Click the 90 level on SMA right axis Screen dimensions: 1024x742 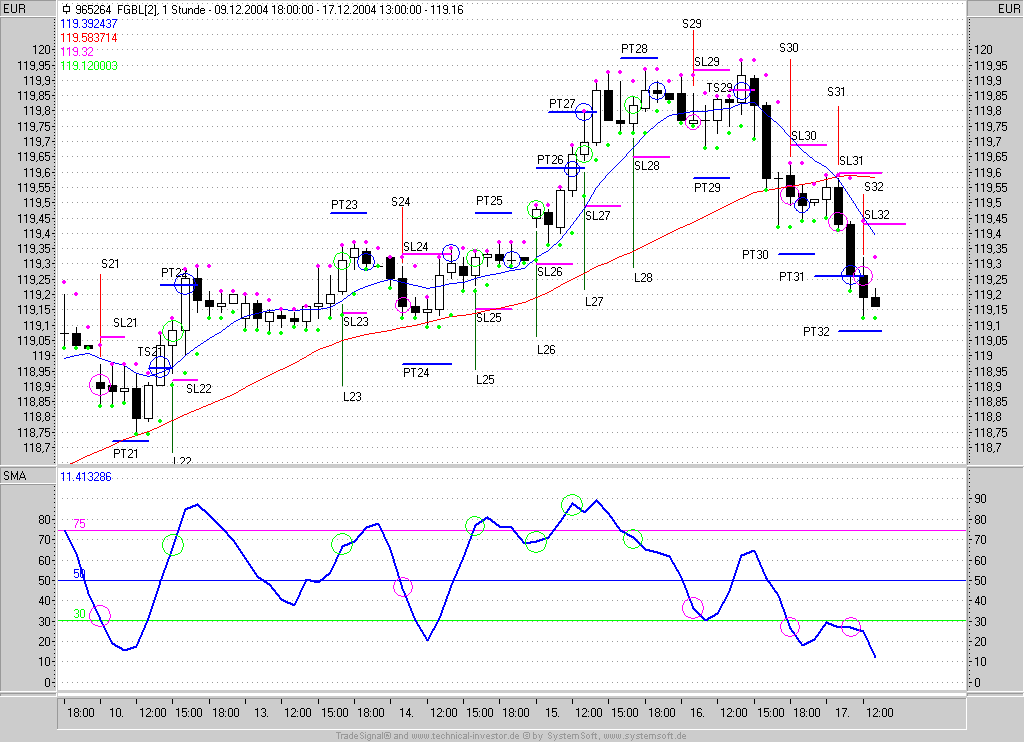click(x=980, y=499)
